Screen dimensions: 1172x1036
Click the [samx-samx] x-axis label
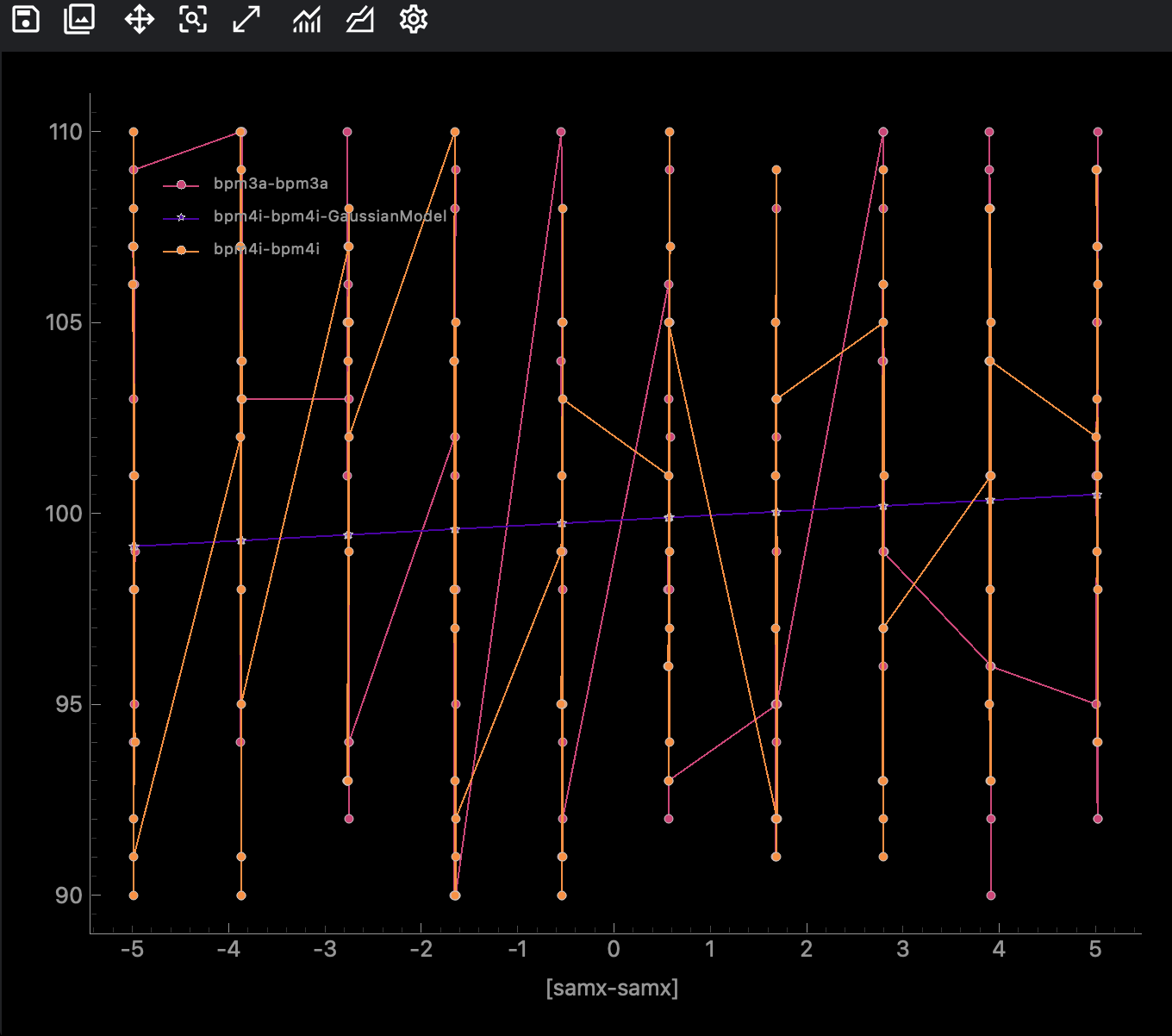pos(612,988)
